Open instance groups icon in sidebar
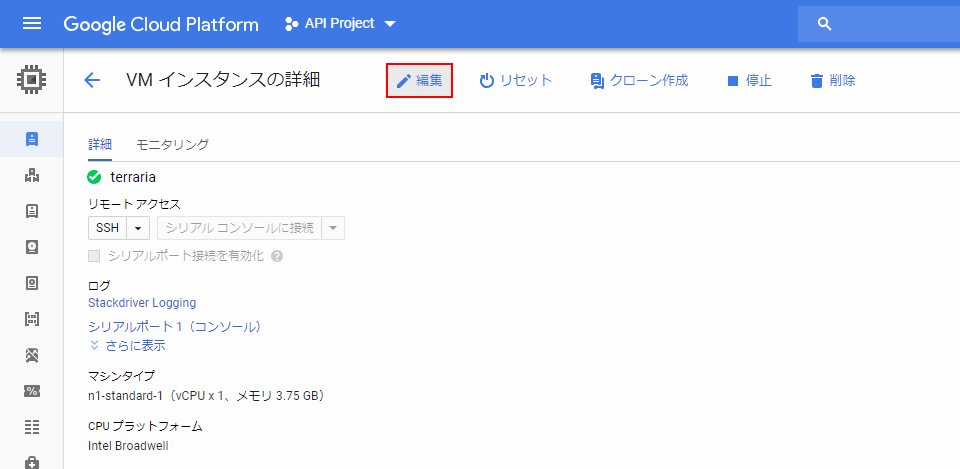960x469 pixels. pos(32,176)
